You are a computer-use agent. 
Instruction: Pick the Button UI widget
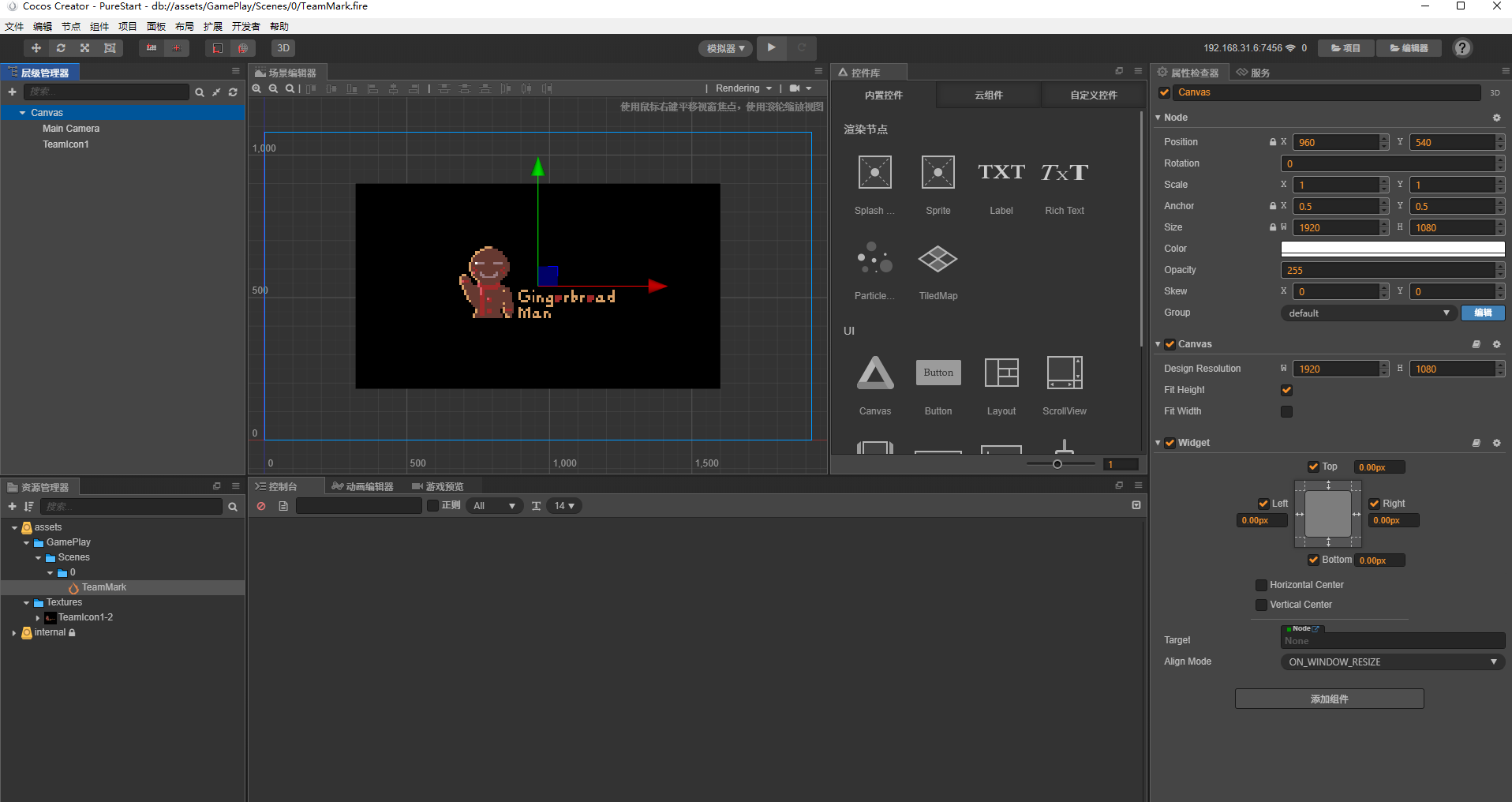938,373
